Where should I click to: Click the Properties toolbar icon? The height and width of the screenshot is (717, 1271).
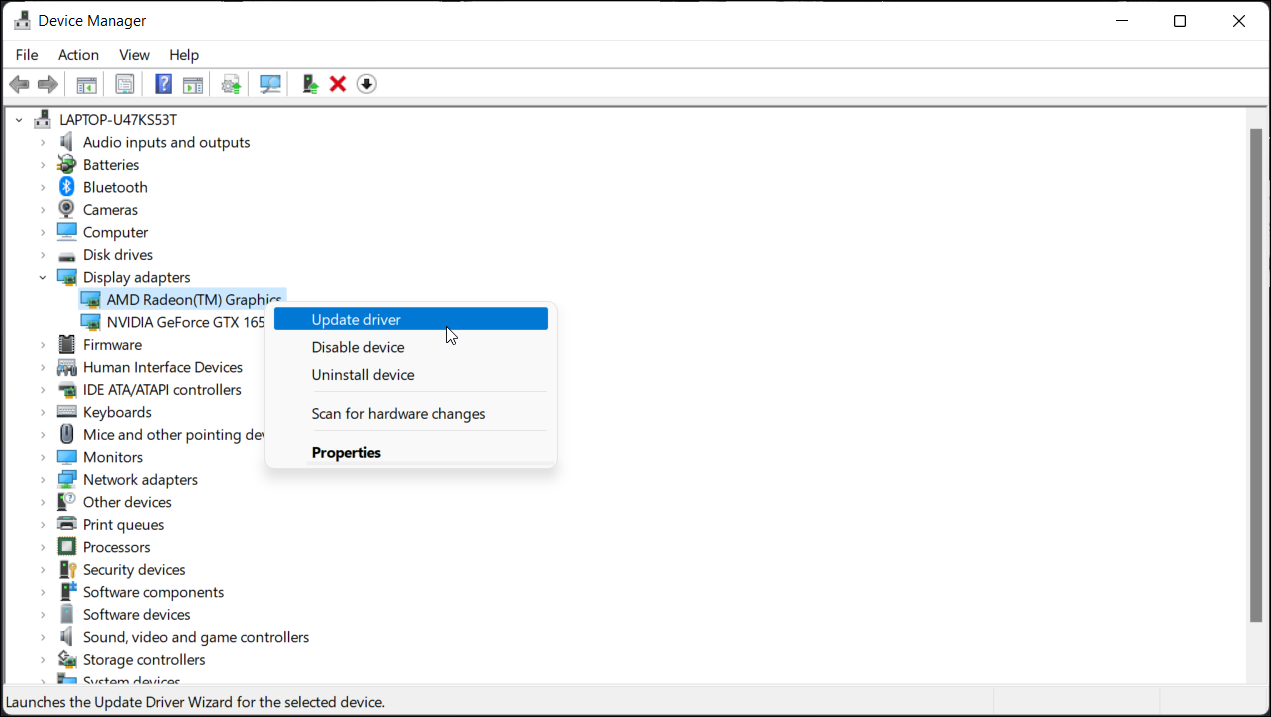point(125,85)
